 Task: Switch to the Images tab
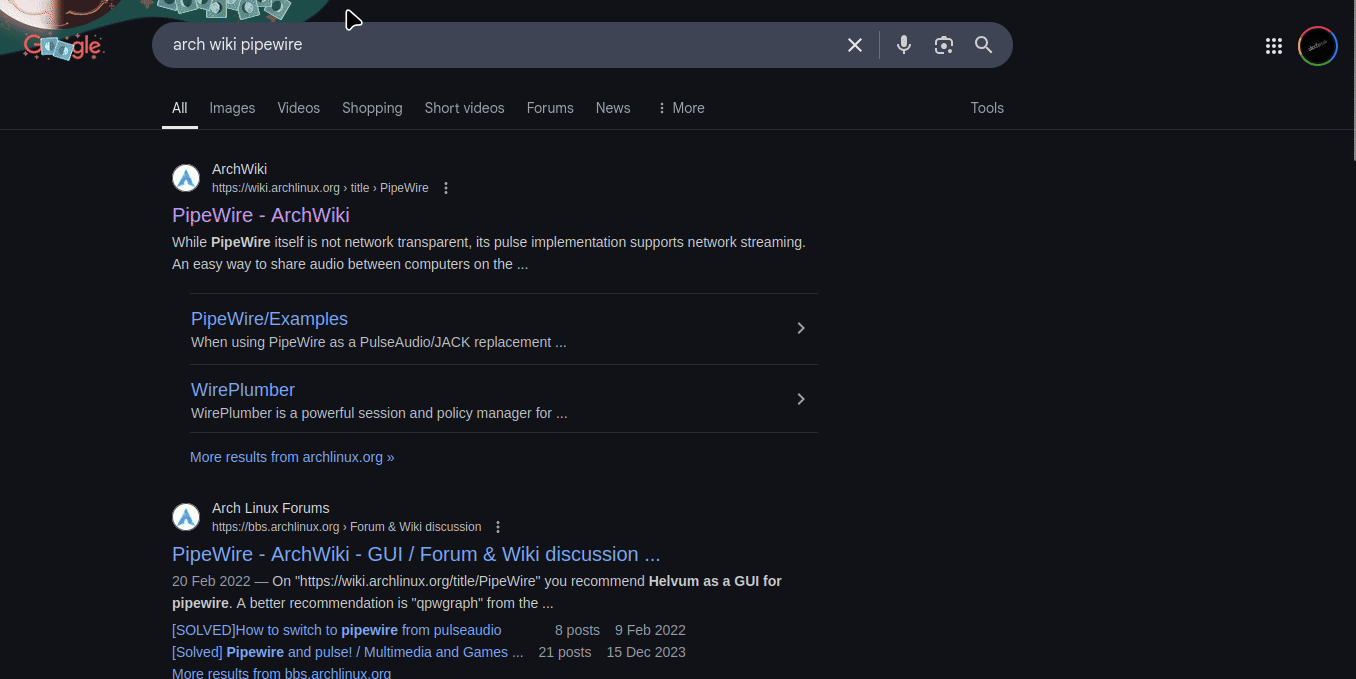click(232, 108)
